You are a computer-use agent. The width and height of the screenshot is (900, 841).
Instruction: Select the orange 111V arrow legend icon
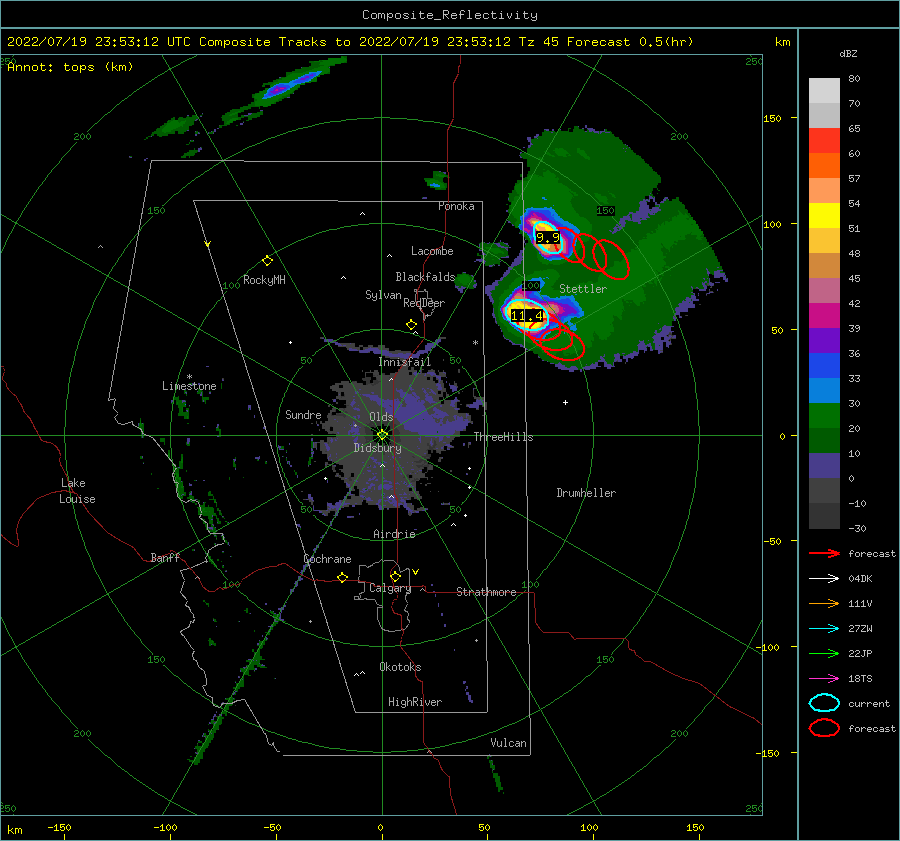tap(824, 603)
